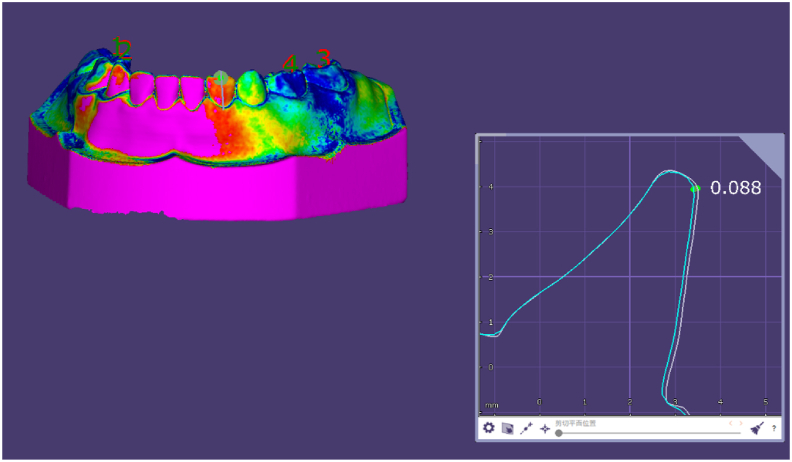Select the two-point distance measuring tool
The width and height of the screenshot is (792, 462).
526,428
